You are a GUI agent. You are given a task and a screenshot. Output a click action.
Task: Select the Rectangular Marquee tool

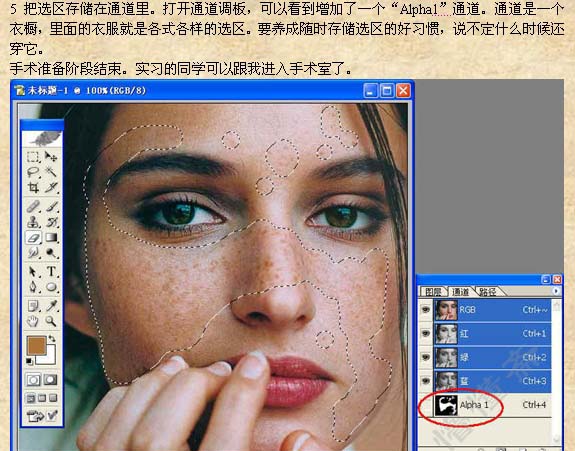[x=33, y=157]
